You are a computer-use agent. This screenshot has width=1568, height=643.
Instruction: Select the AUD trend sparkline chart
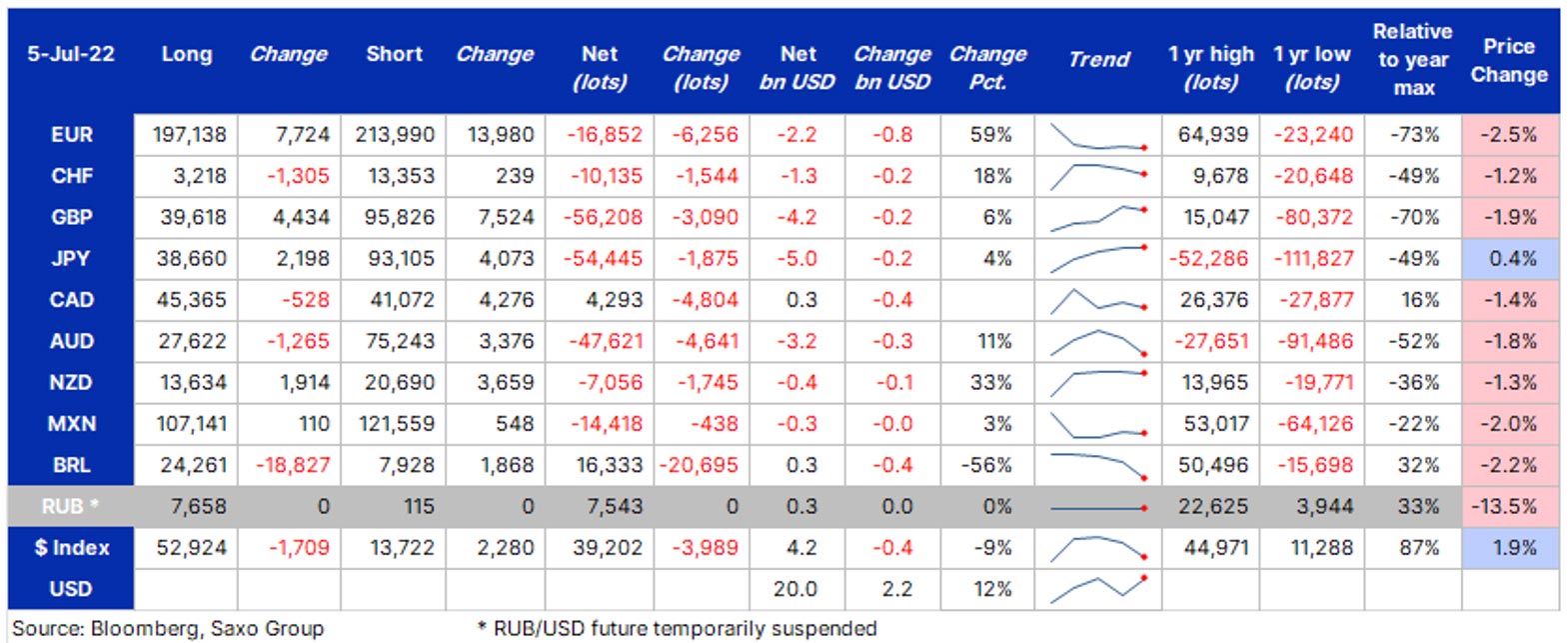point(1098,341)
